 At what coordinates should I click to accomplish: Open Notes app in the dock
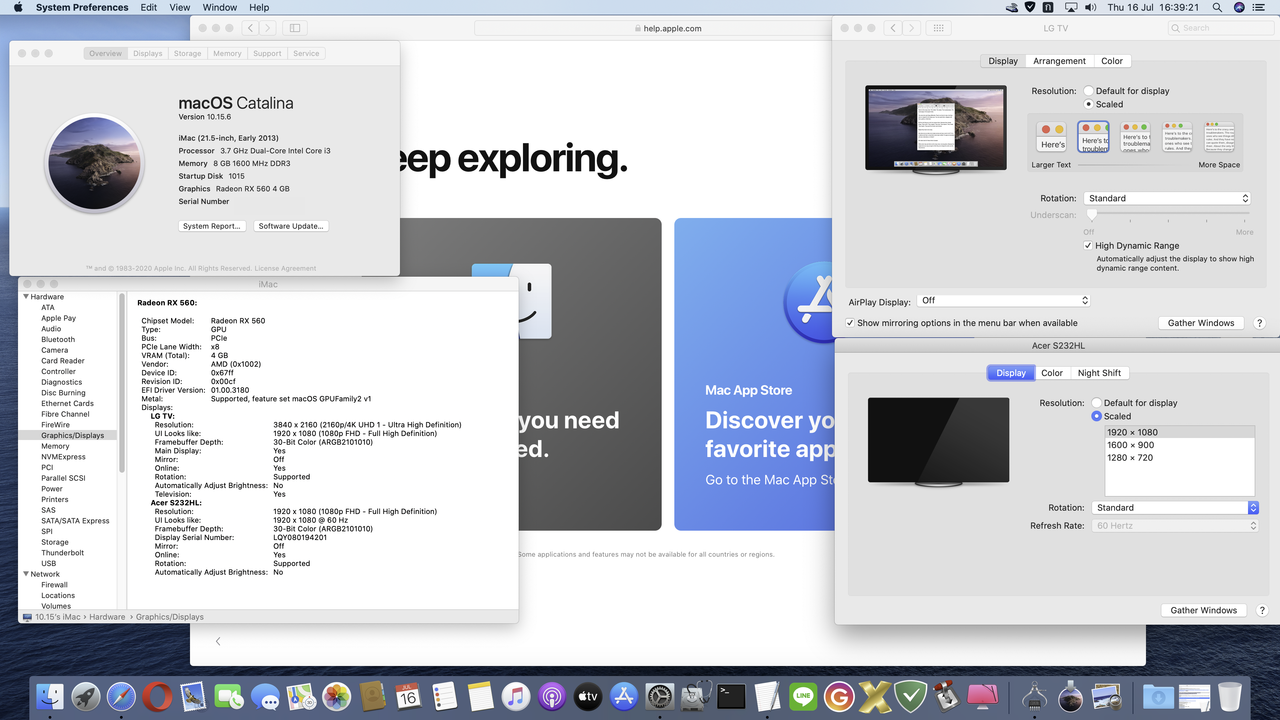coord(480,696)
